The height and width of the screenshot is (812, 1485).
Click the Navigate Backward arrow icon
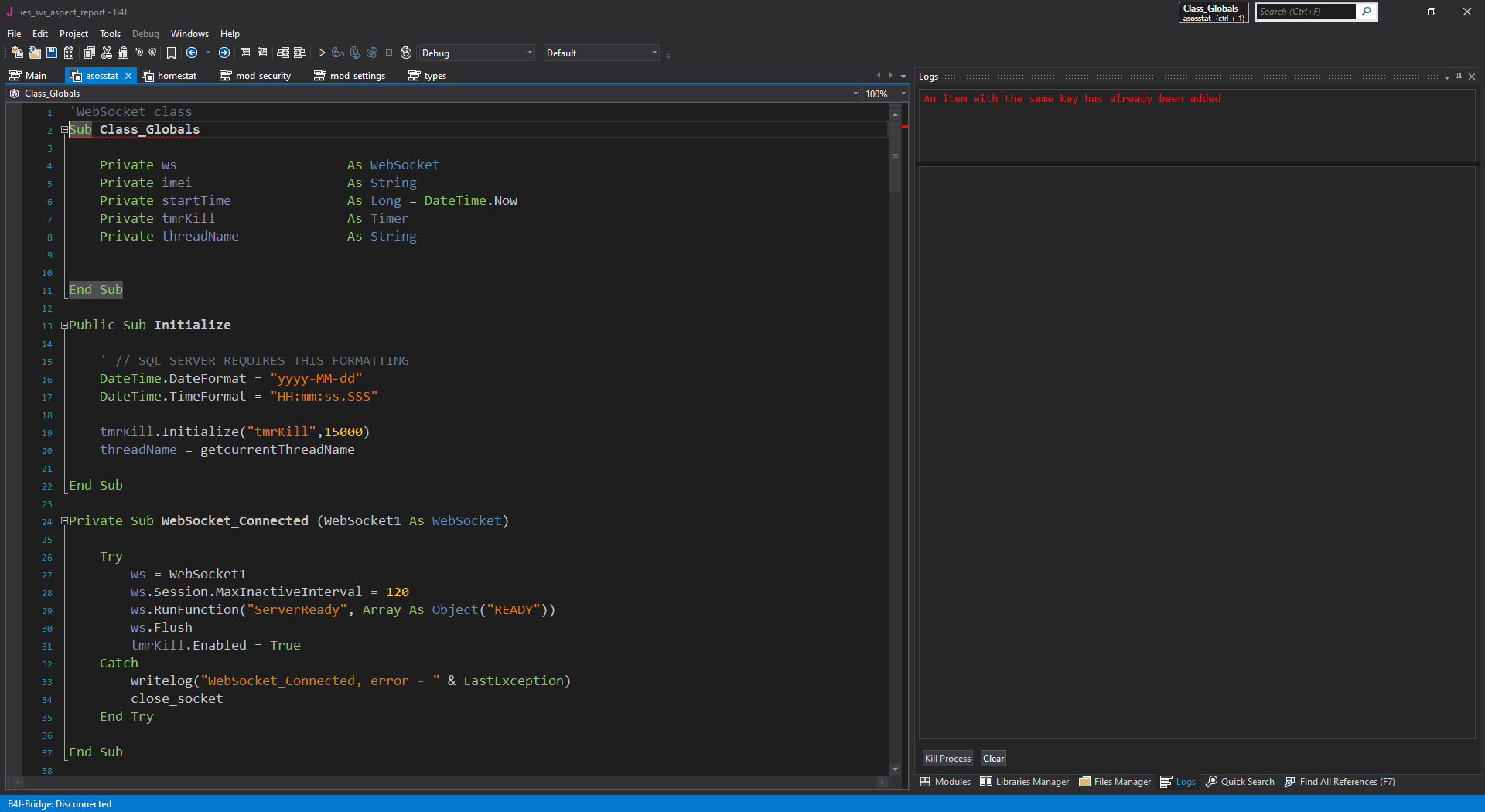pyautogui.click(x=192, y=53)
